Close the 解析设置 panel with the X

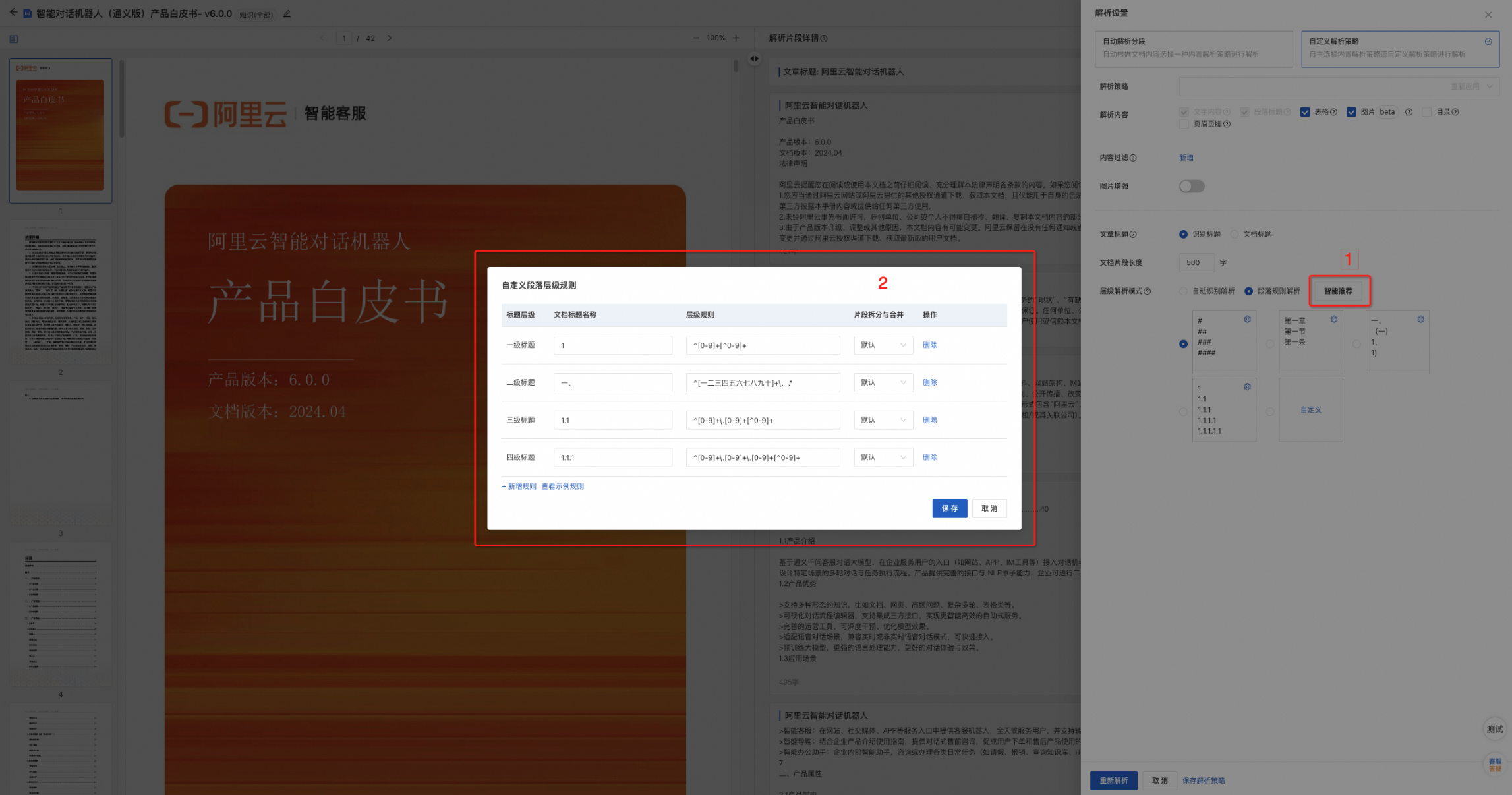1488,15
